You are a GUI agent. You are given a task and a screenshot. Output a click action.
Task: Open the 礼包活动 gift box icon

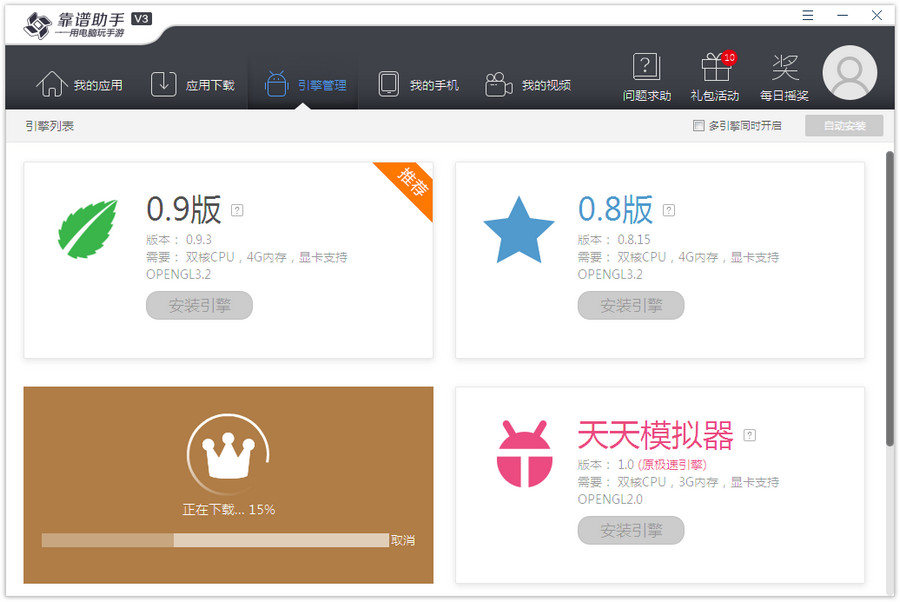[716, 67]
